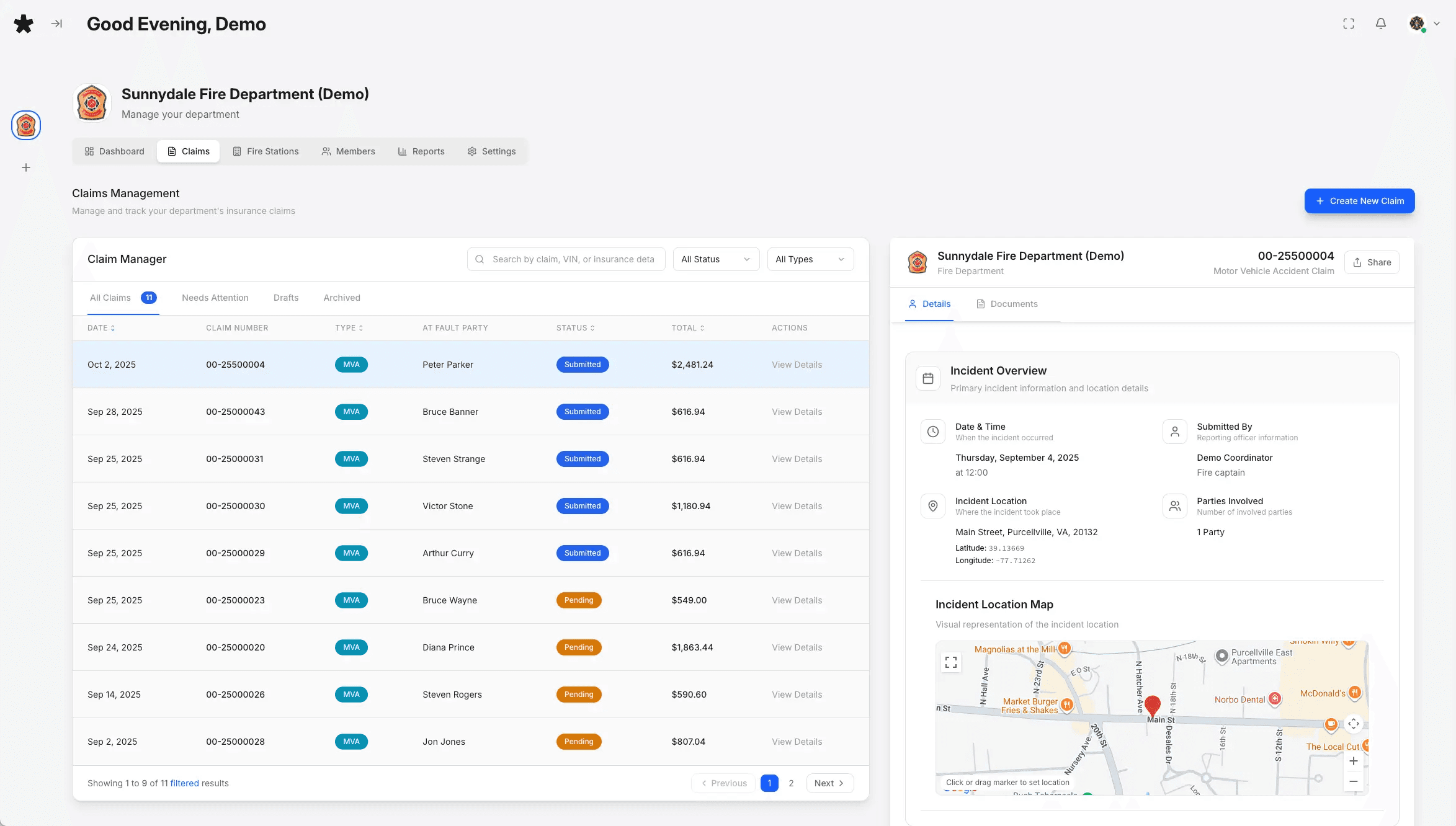
Task: Sort claims by the Date column
Action: [x=101, y=328]
